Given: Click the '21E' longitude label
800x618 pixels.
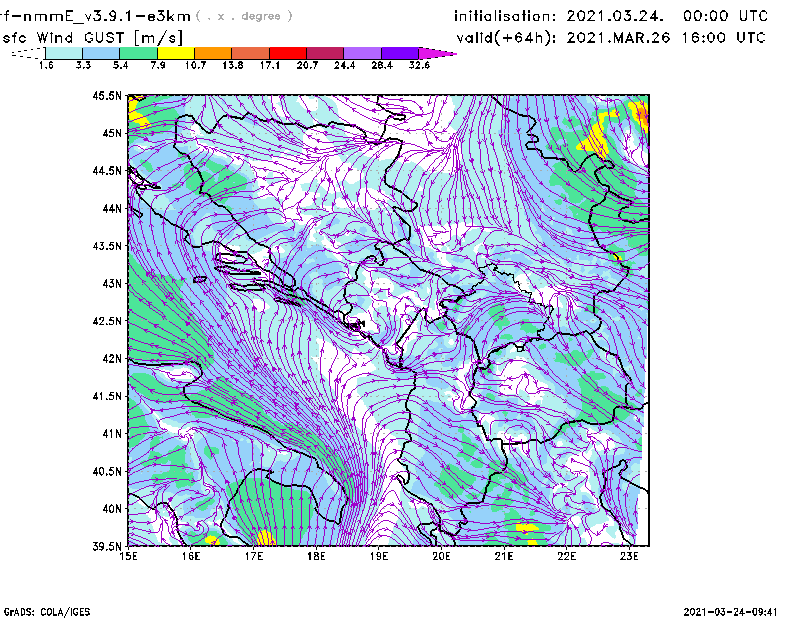Looking at the screenshot, I should click(504, 556).
